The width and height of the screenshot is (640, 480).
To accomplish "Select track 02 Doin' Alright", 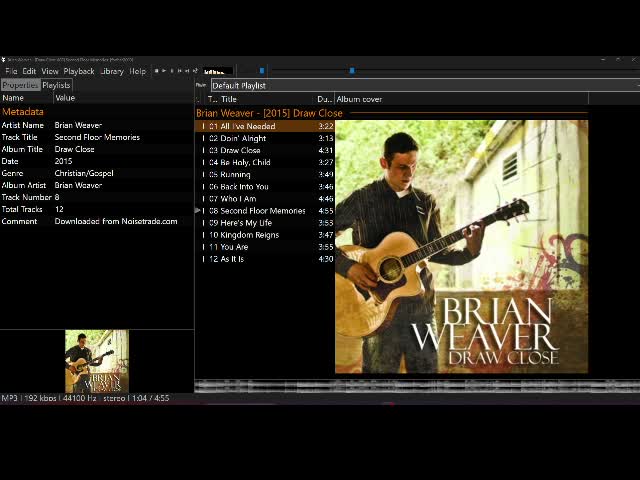I will tap(265, 138).
